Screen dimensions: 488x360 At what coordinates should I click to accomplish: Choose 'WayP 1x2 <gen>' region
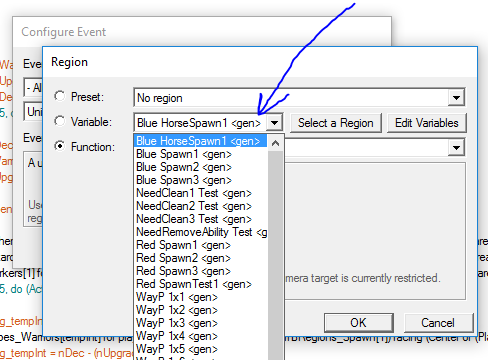pyautogui.click(x=200, y=310)
